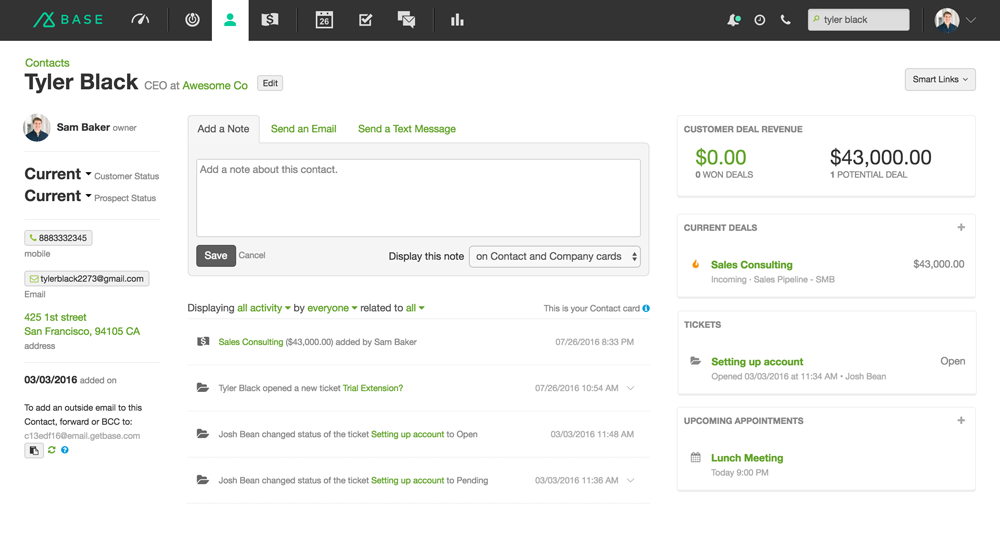Expand the Pending status activity row chevron
The image size is (1000, 534).
pos(630,480)
